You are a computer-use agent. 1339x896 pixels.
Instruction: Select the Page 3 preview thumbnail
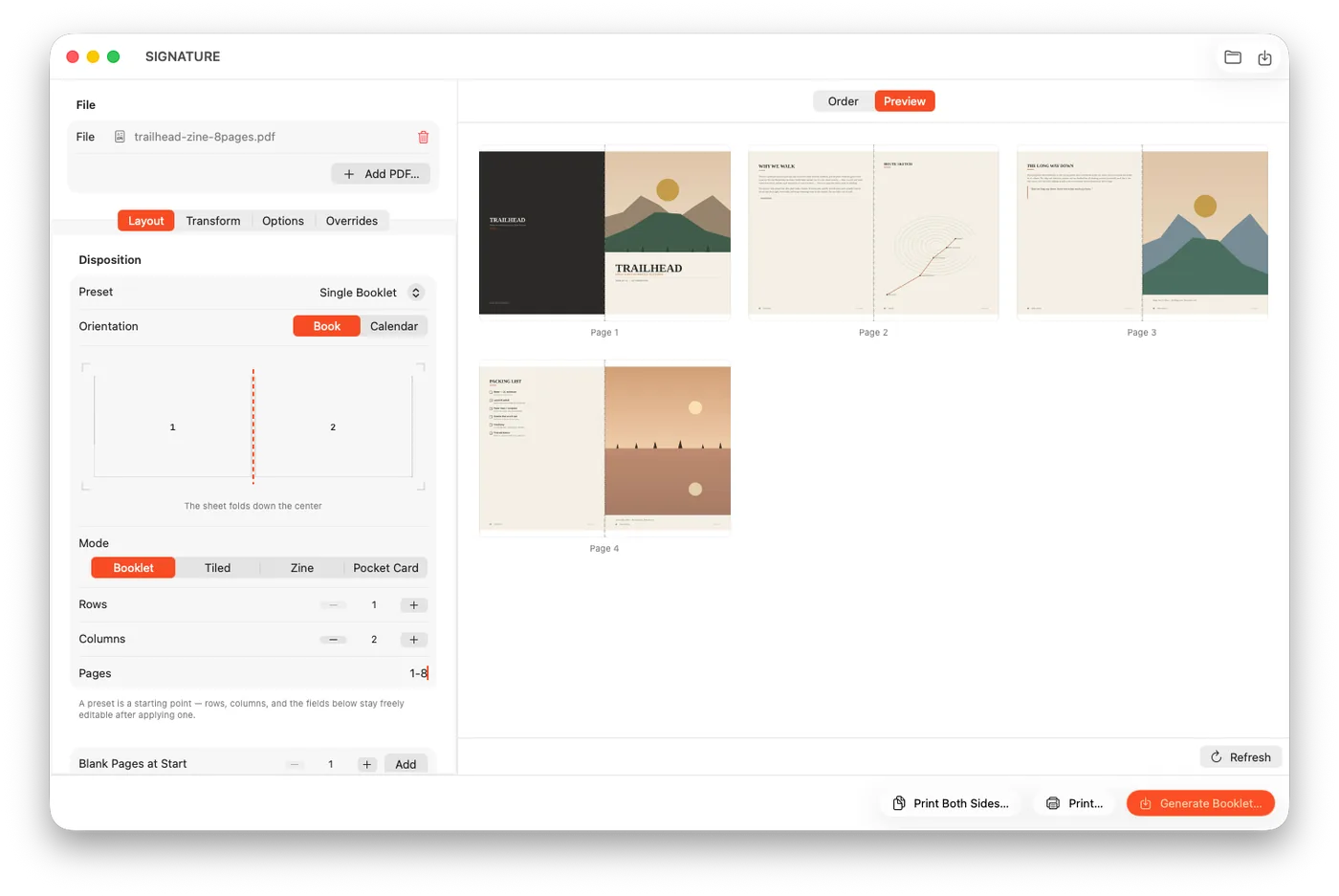pos(1142,231)
